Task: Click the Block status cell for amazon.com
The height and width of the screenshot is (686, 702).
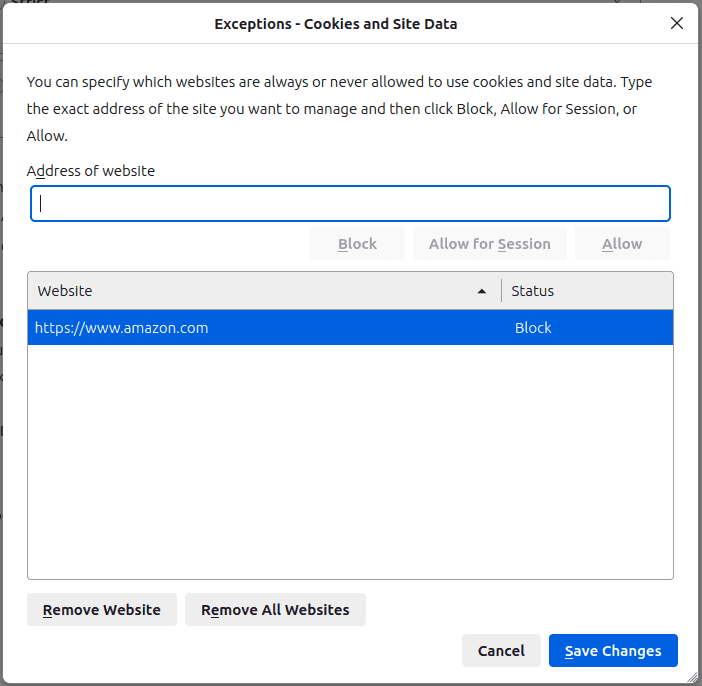Action: click(x=533, y=328)
